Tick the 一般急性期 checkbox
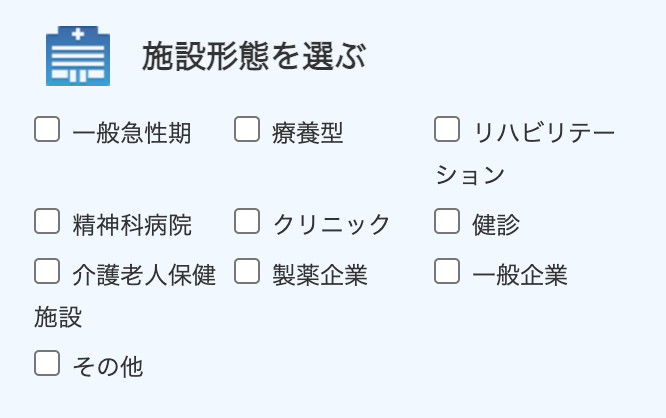Image resolution: width=666 pixels, height=418 pixels. point(47,129)
